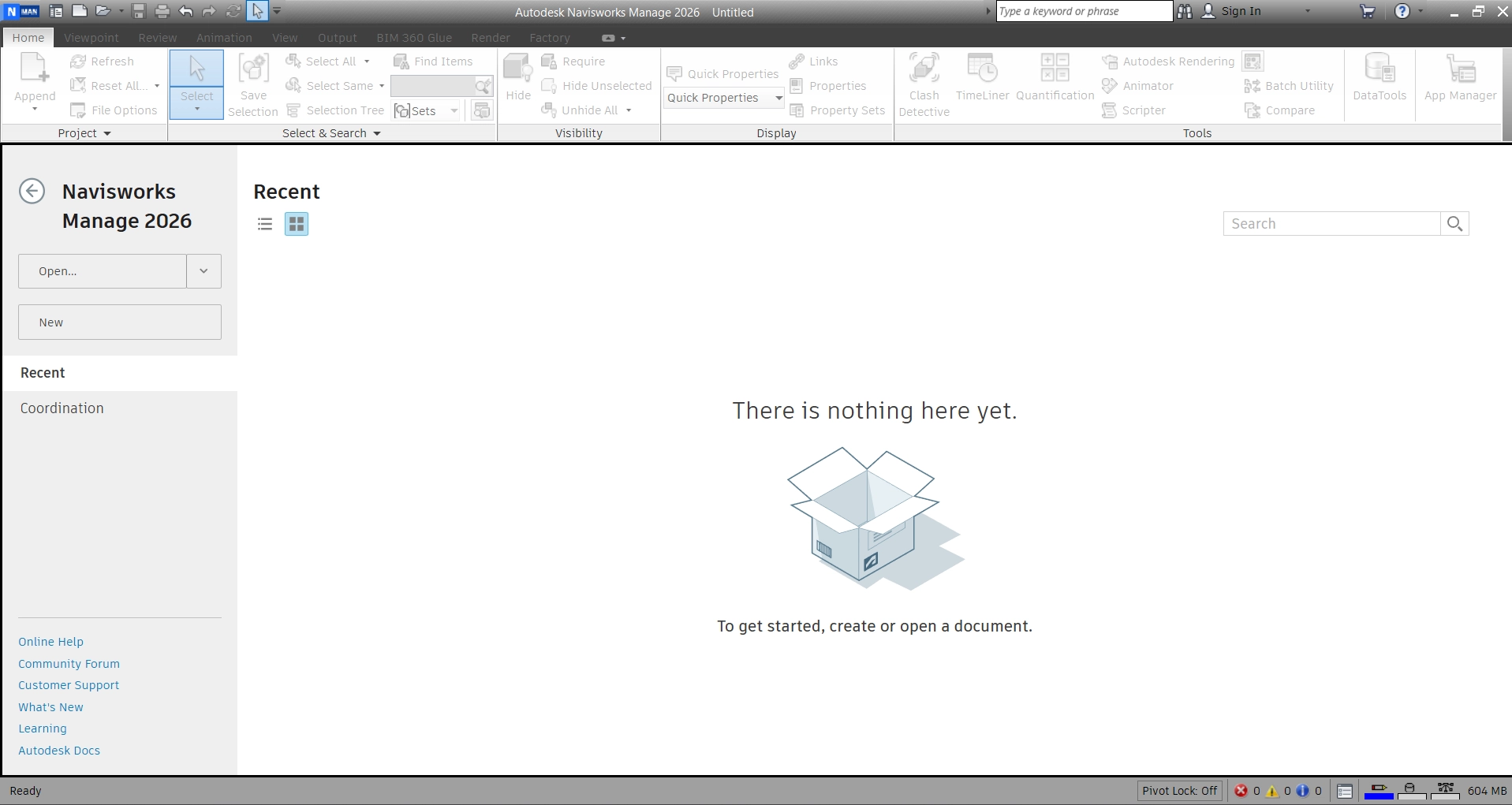Open the Coordination section in sidebar
Image resolution: width=1512 pixels, height=805 pixels.
tap(62, 408)
